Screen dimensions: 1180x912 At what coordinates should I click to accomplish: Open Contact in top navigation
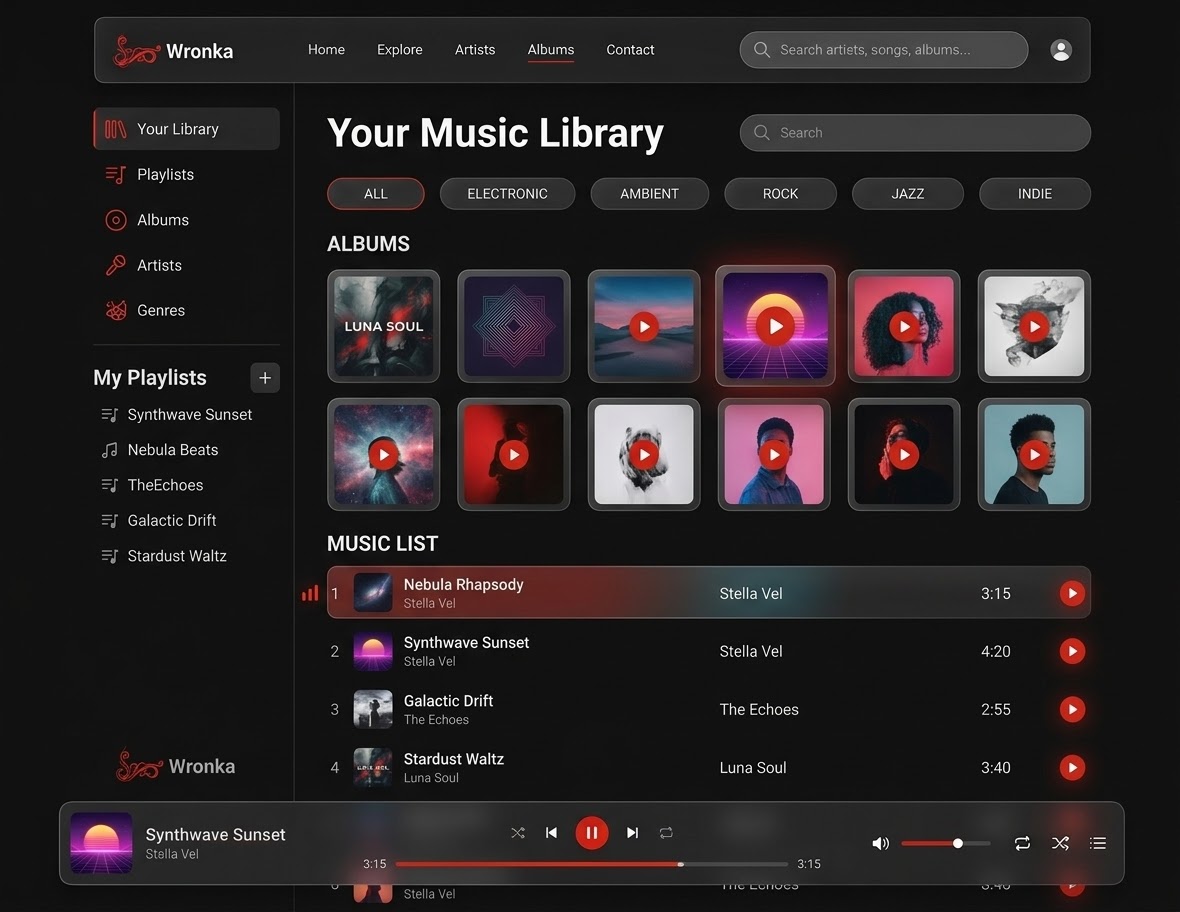630,50
